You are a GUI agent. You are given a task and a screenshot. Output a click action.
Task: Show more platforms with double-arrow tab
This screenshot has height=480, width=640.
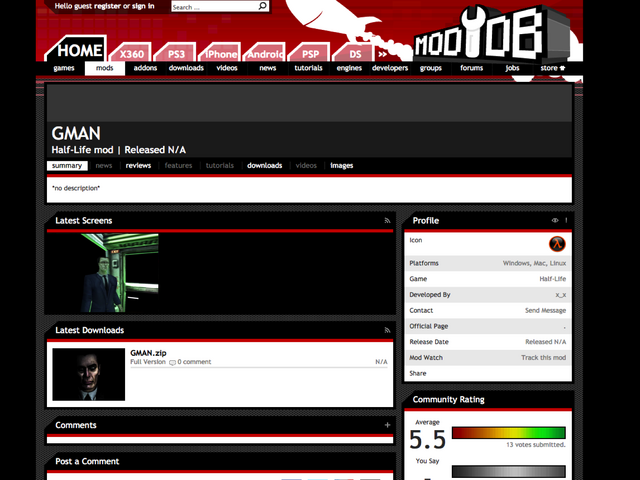tap(382, 54)
